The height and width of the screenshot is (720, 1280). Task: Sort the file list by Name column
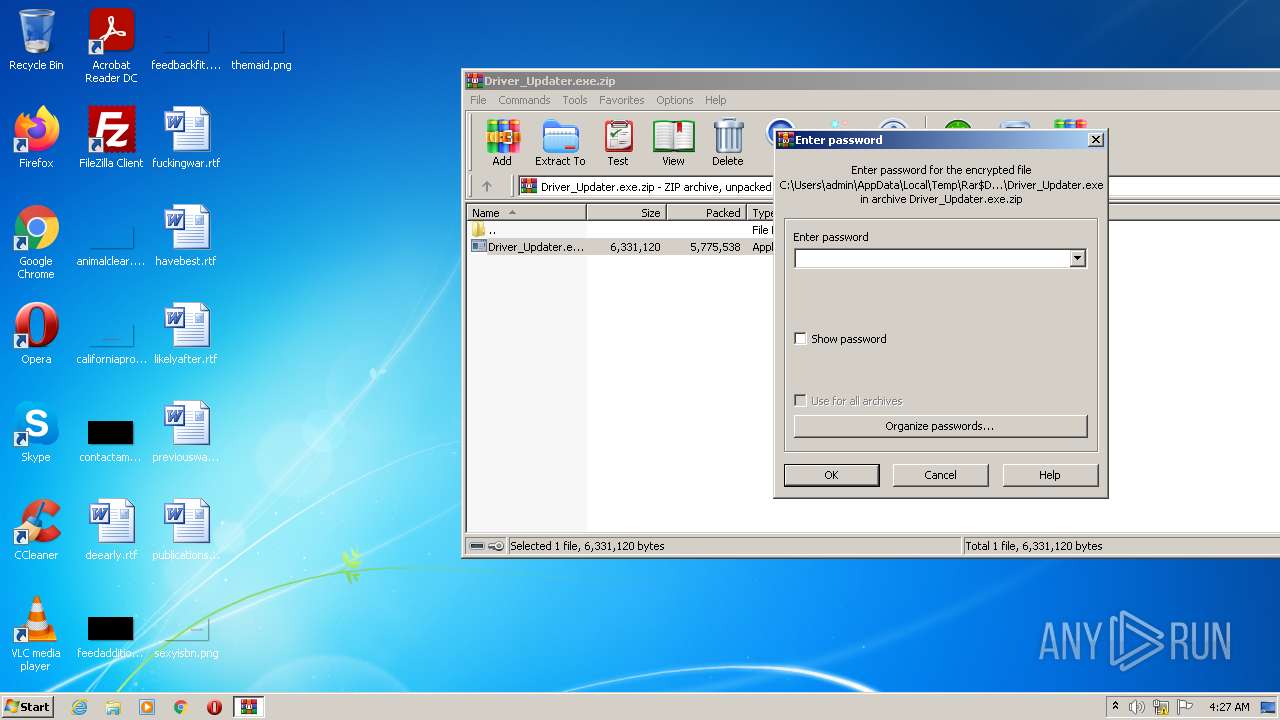[527, 213]
